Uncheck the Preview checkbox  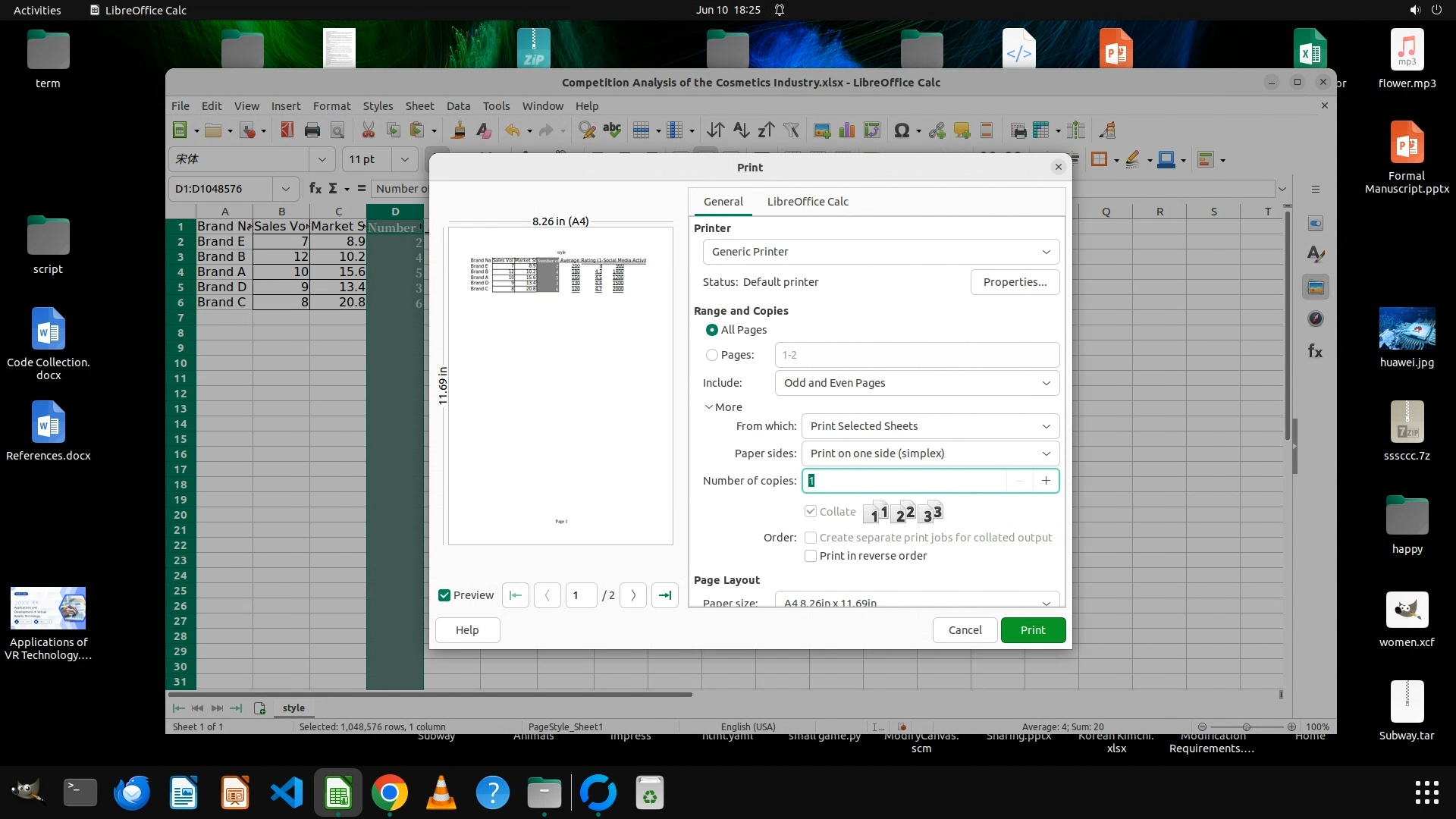tap(444, 595)
